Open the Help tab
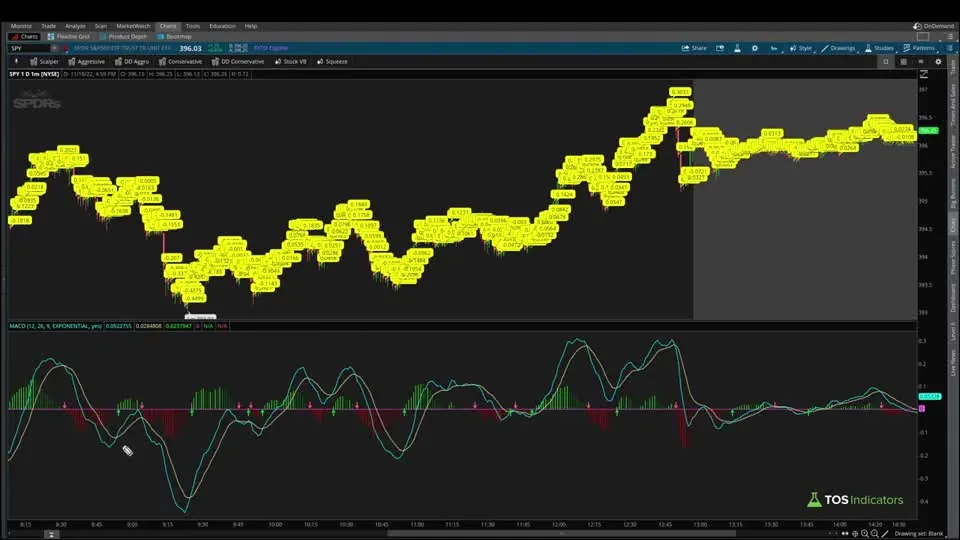Image resolution: width=960 pixels, height=540 pixels. (x=251, y=26)
